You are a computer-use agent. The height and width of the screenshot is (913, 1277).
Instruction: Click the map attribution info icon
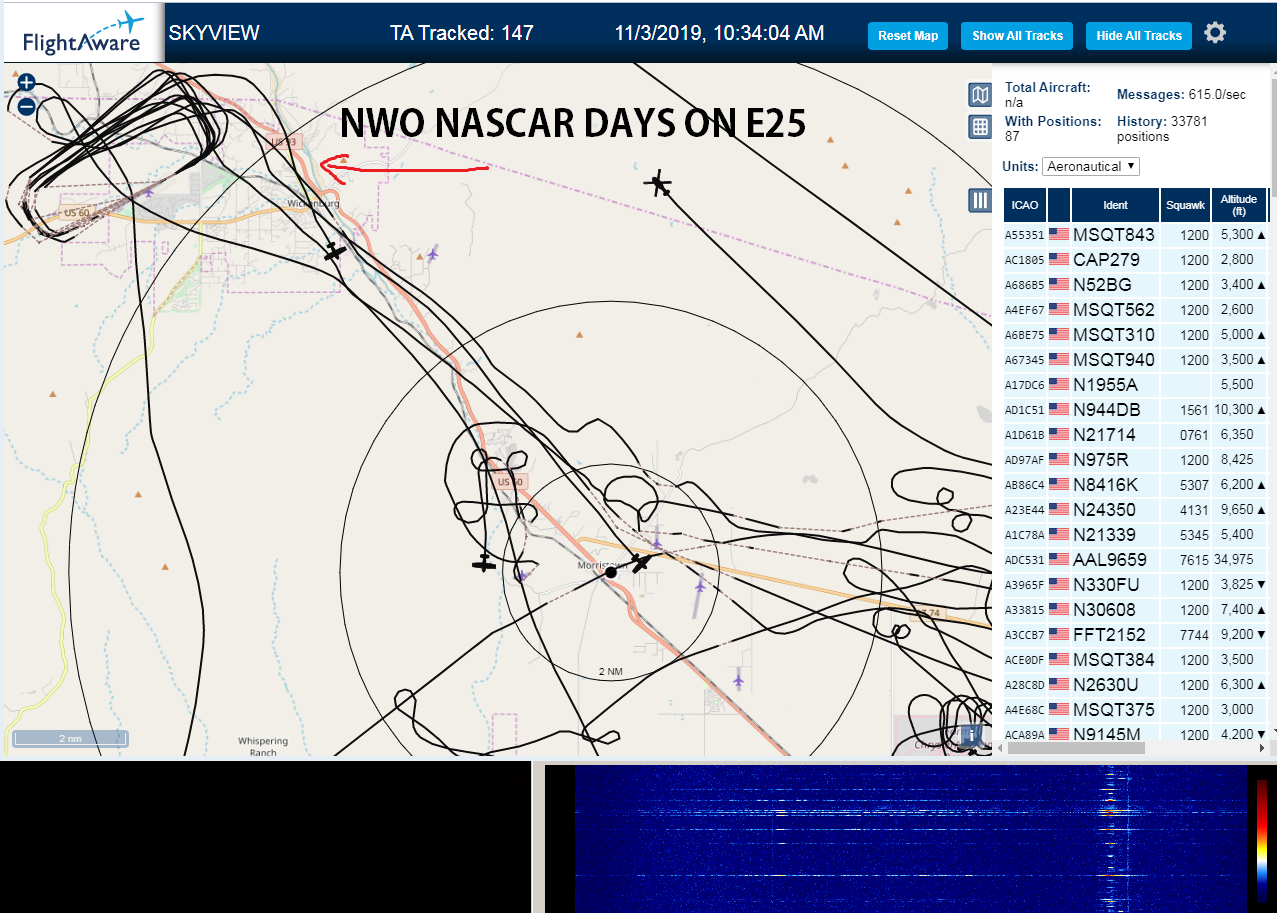point(970,737)
